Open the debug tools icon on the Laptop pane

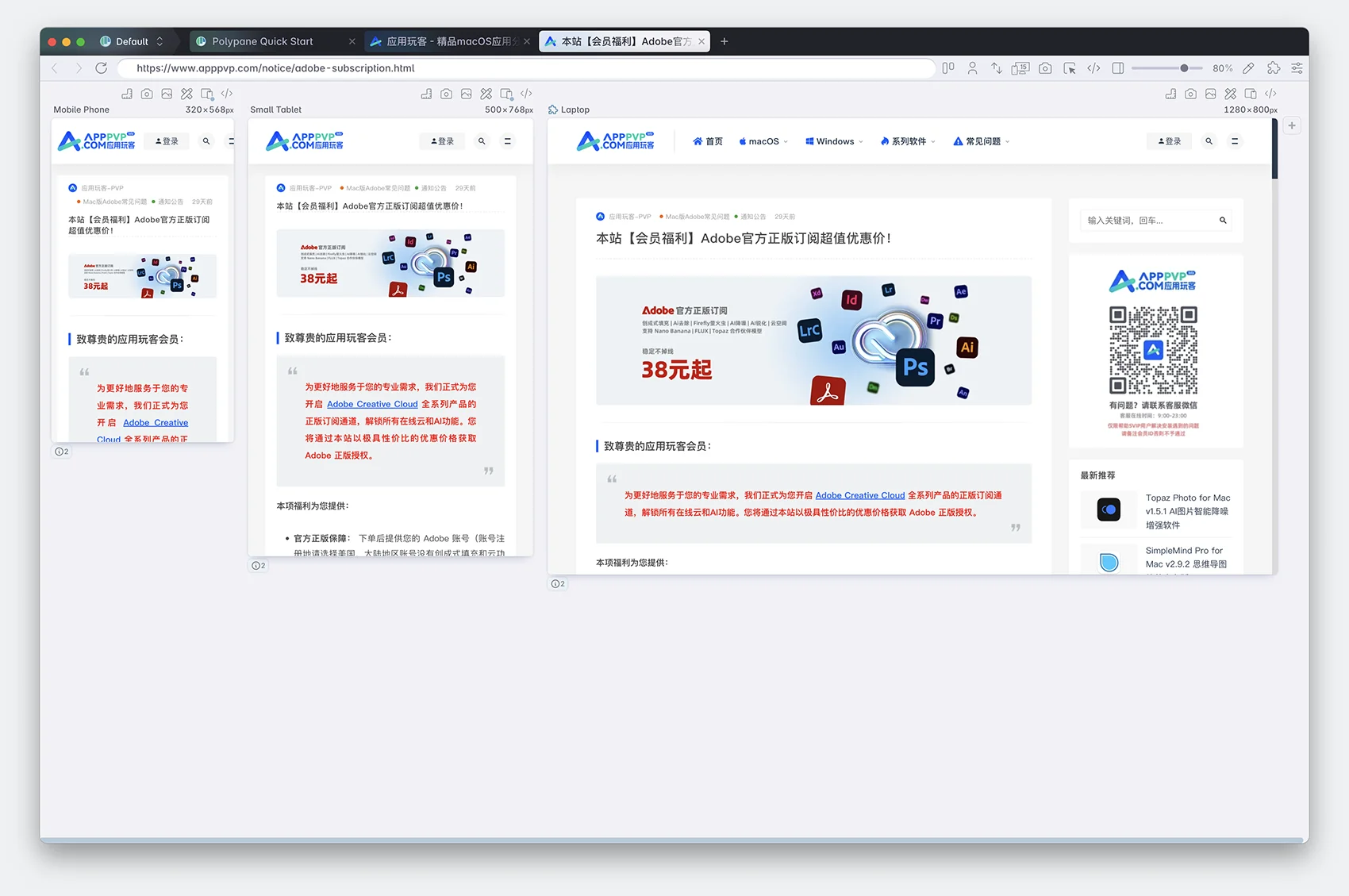(x=1230, y=94)
